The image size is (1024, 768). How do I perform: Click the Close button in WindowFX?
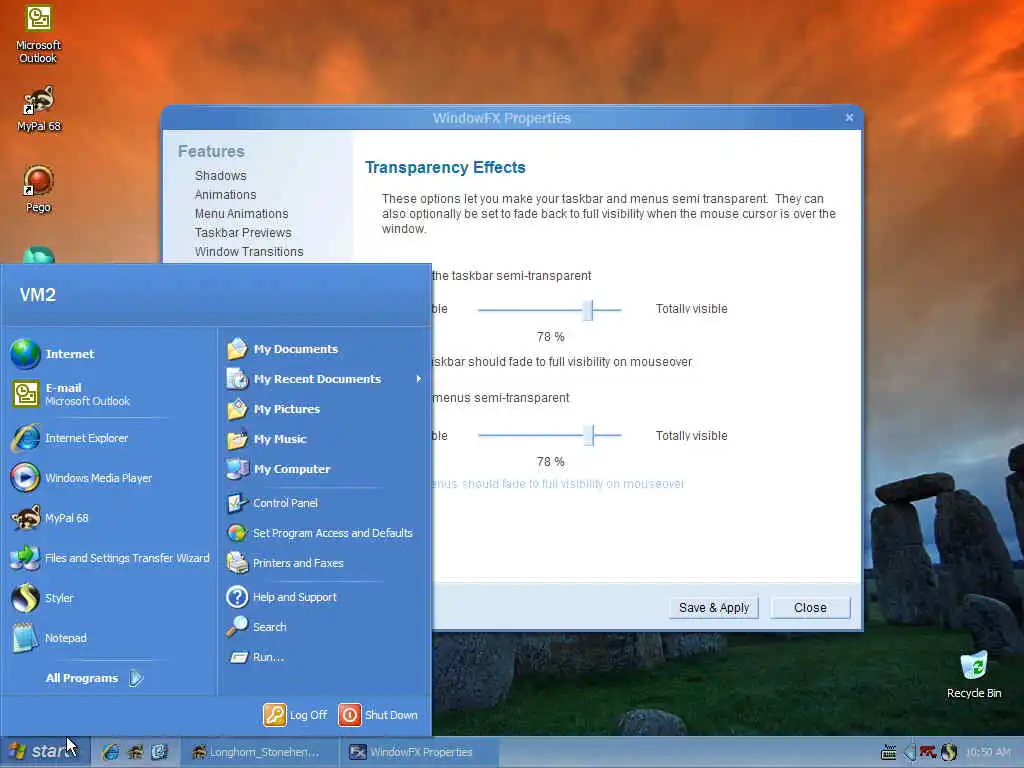click(x=810, y=607)
